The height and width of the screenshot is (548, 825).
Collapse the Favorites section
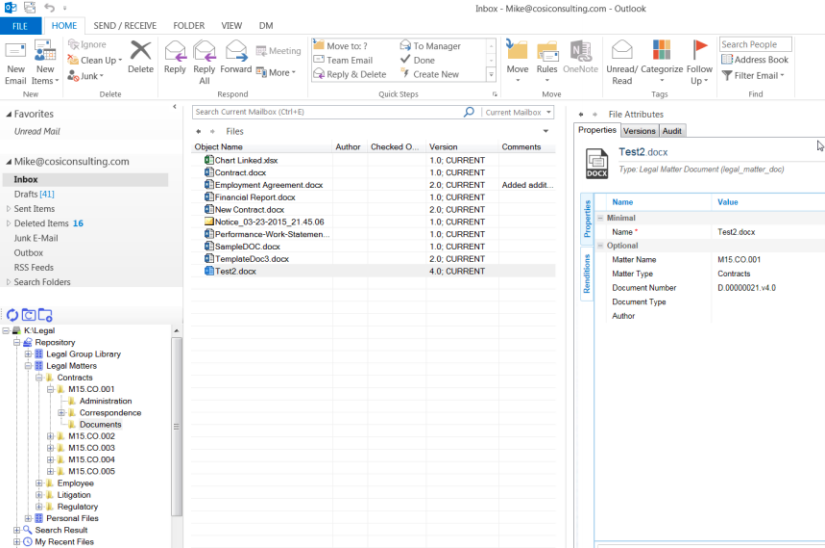8,114
